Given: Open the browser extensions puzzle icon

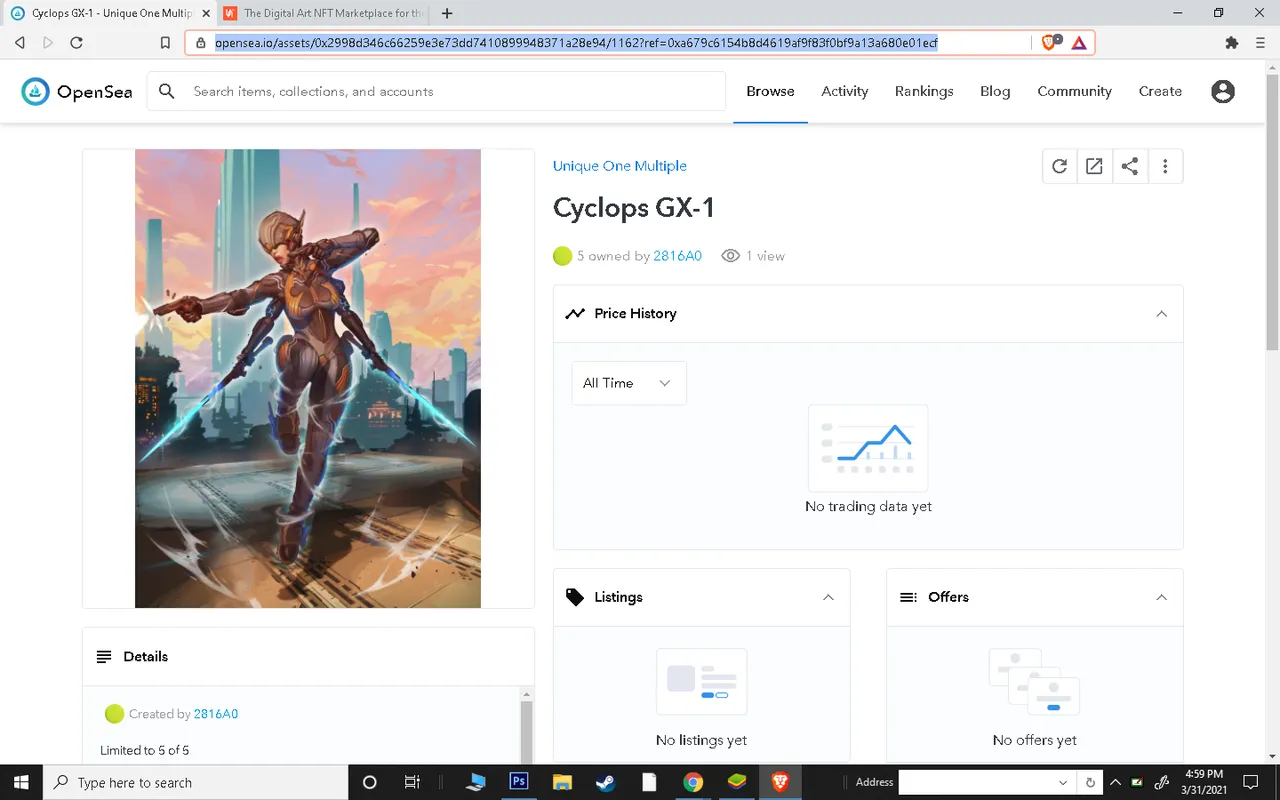Looking at the screenshot, I should point(1231,43).
